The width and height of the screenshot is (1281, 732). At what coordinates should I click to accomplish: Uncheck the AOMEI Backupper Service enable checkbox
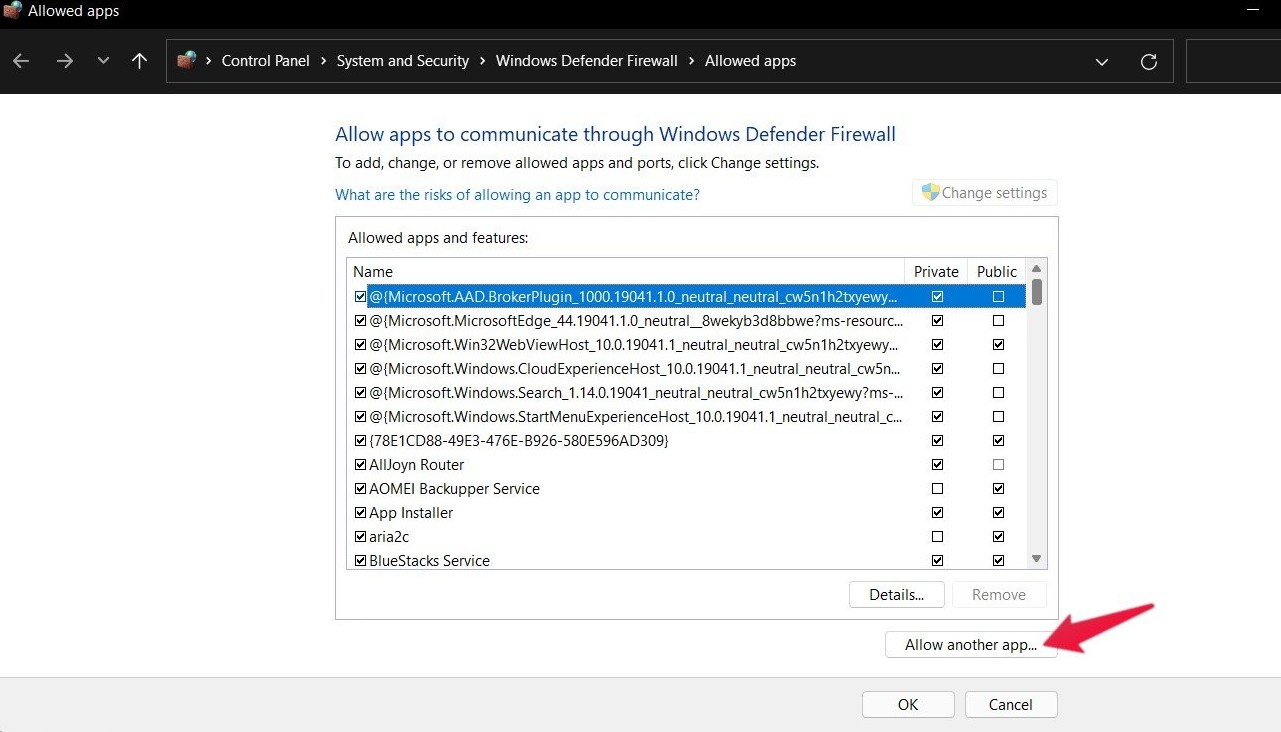tap(361, 489)
